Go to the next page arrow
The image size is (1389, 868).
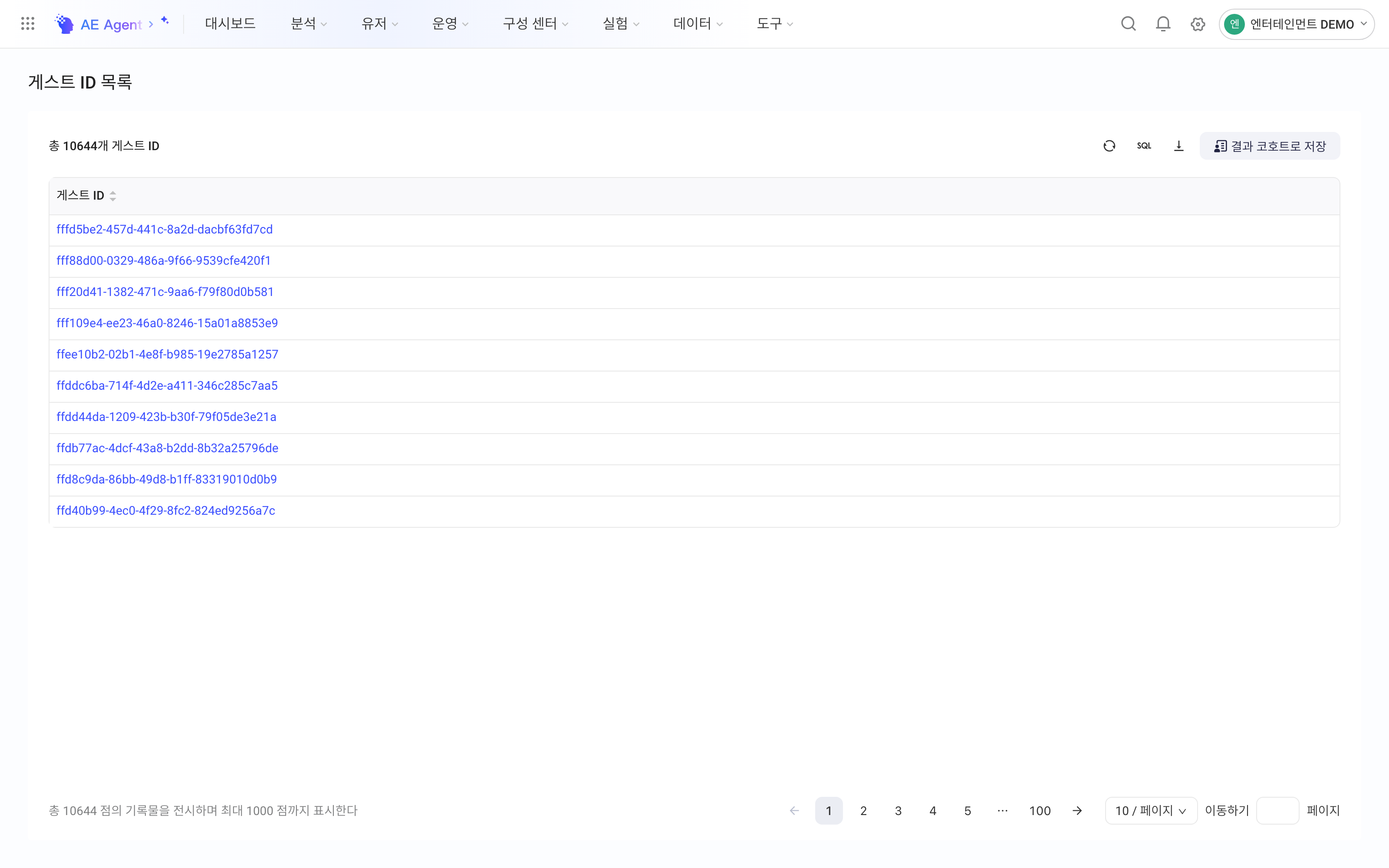(x=1077, y=811)
